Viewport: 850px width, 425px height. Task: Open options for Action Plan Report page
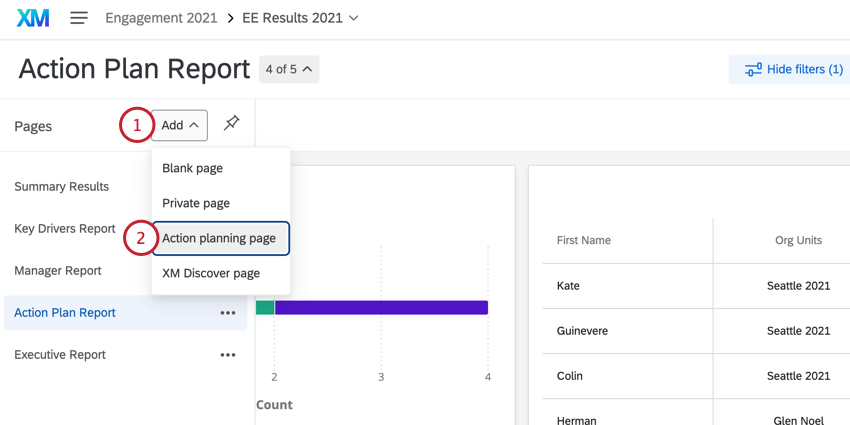click(228, 313)
